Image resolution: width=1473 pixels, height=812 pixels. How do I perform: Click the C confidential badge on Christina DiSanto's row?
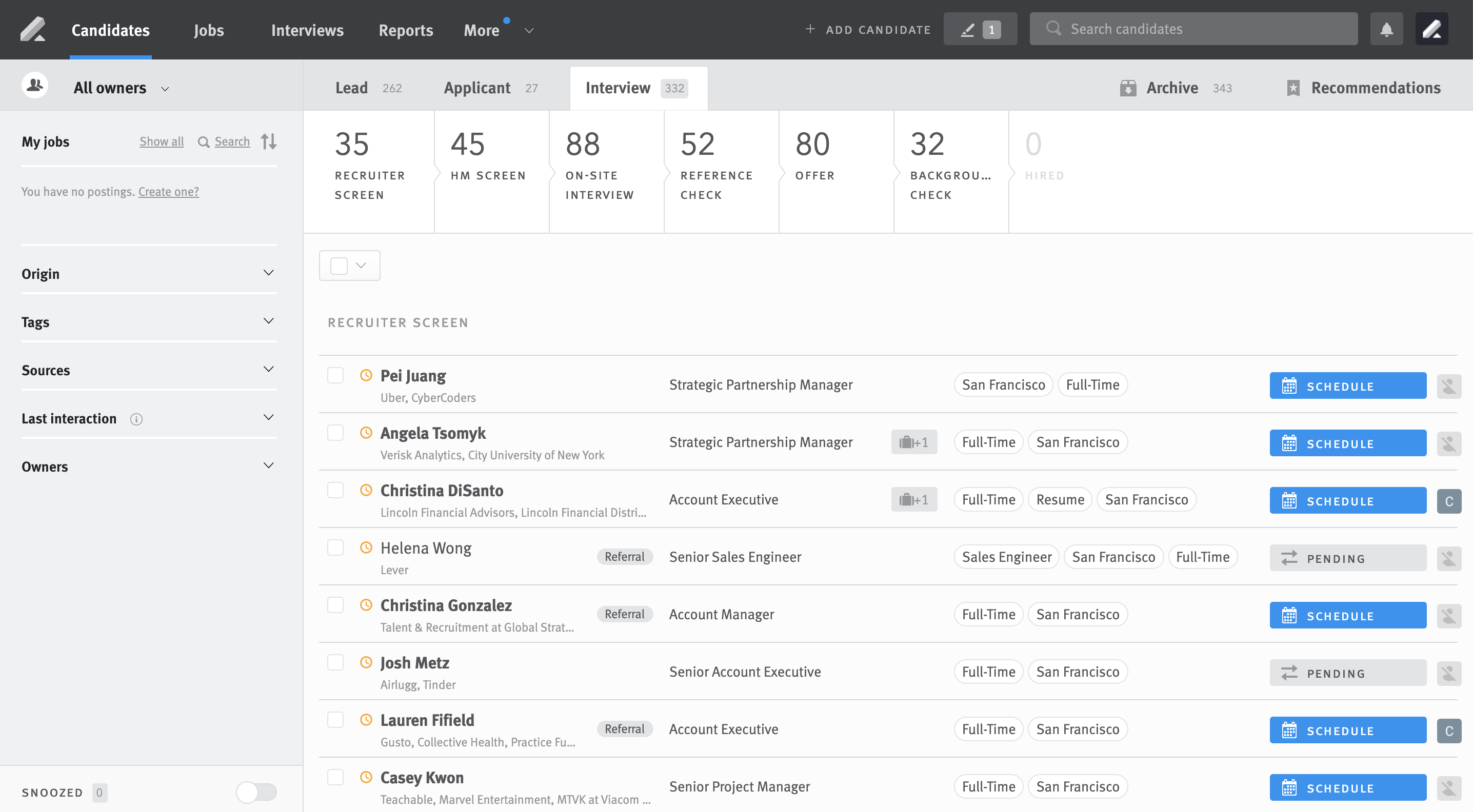(x=1449, y=500)
